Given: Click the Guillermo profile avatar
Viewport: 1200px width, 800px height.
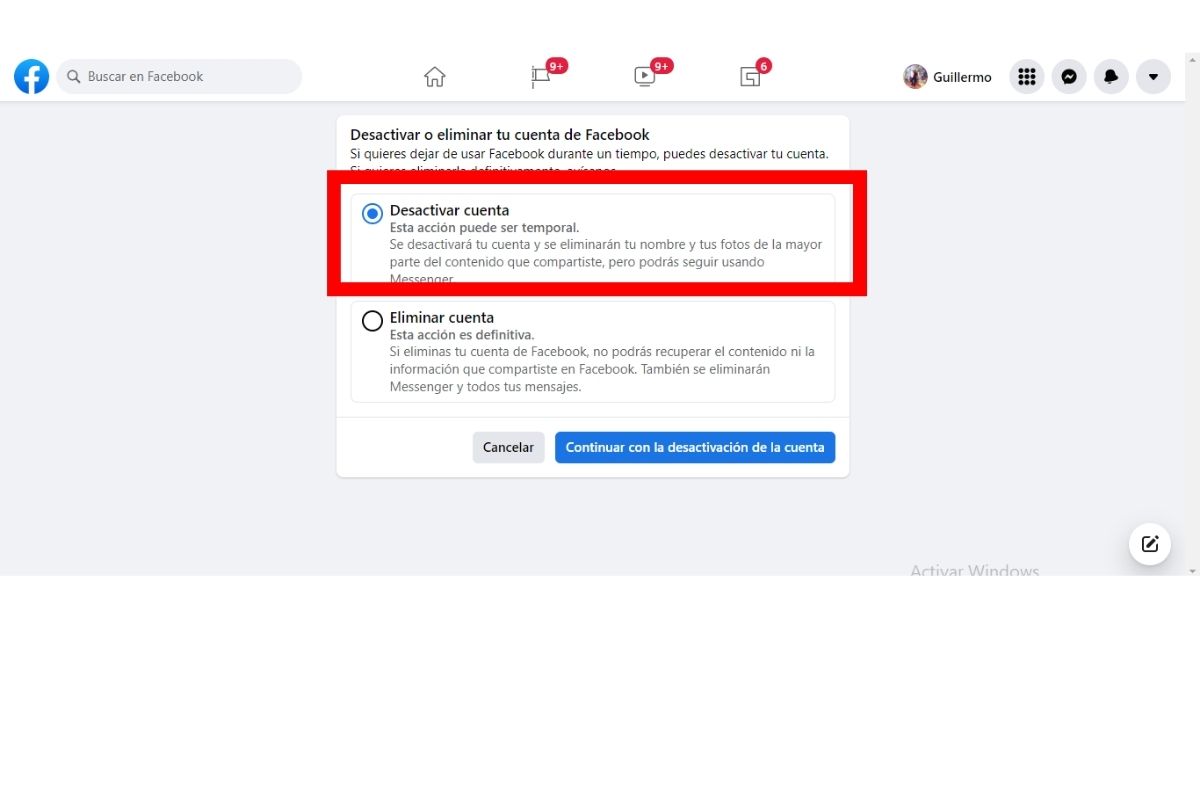Looking at the screenshot, I should 915,77.
